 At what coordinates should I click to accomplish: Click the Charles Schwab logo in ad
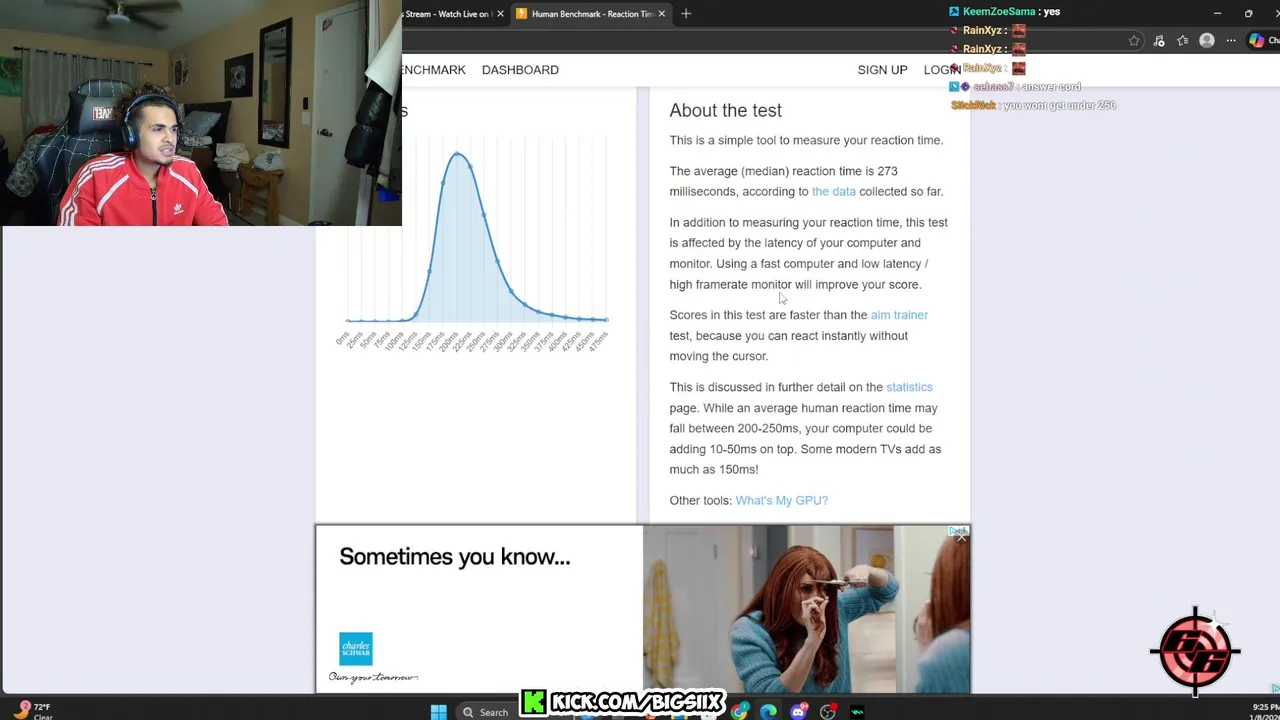(356, 648)
